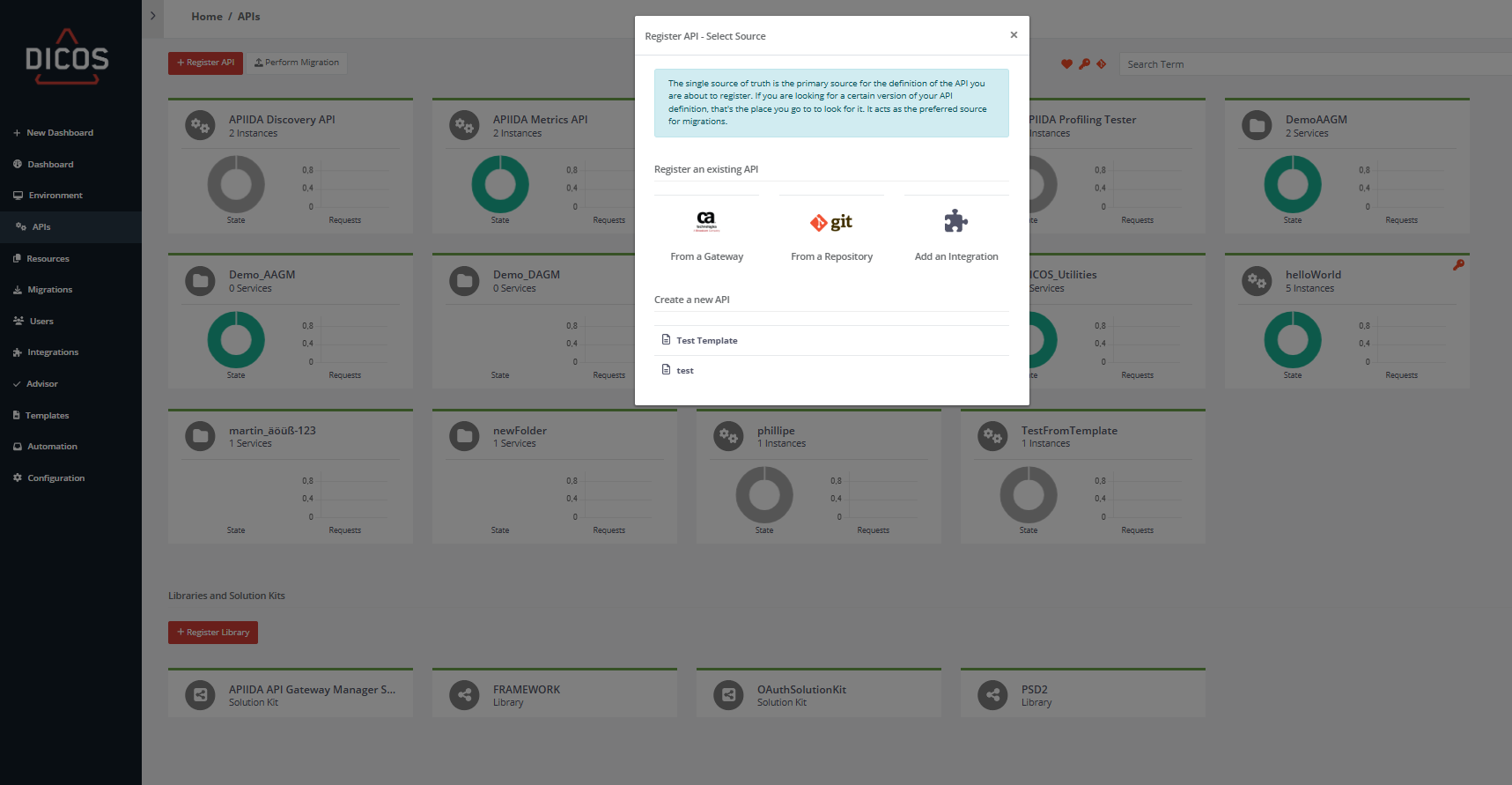Click the heart filter icon
The image size is (1512, 785).
click(x=1066, y=64)
